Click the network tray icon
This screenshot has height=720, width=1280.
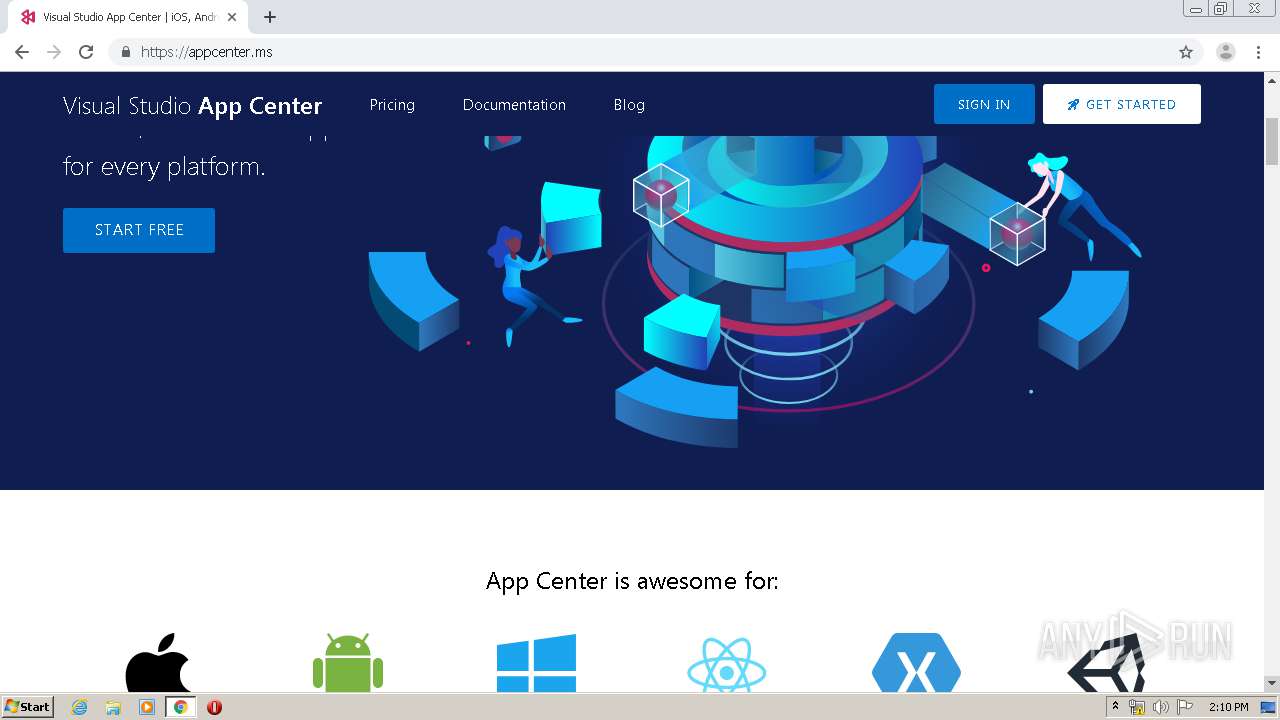(x=1137, y=707)
